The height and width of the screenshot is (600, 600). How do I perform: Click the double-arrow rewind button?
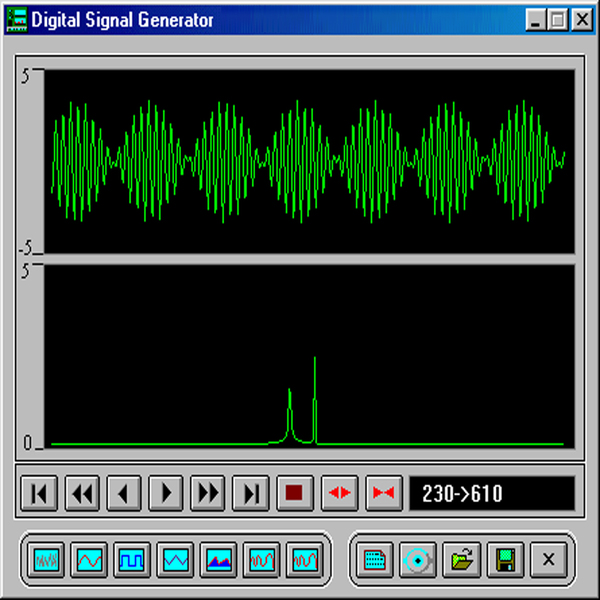[82, 493]
